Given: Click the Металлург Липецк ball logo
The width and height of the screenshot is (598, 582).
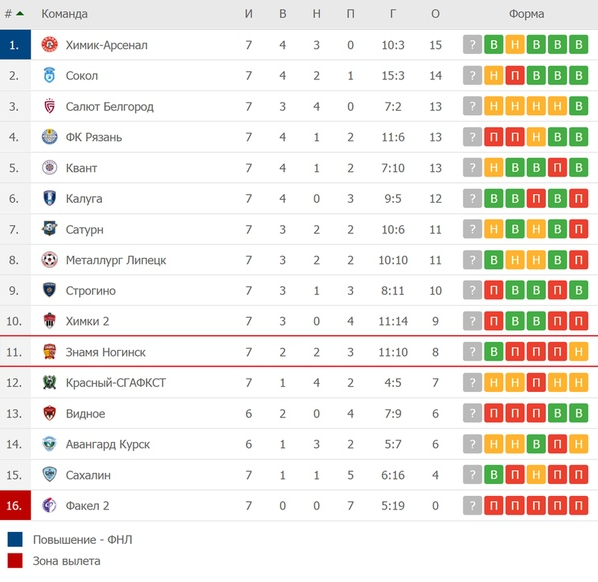Looking at the screenshot, I should 50,260.
